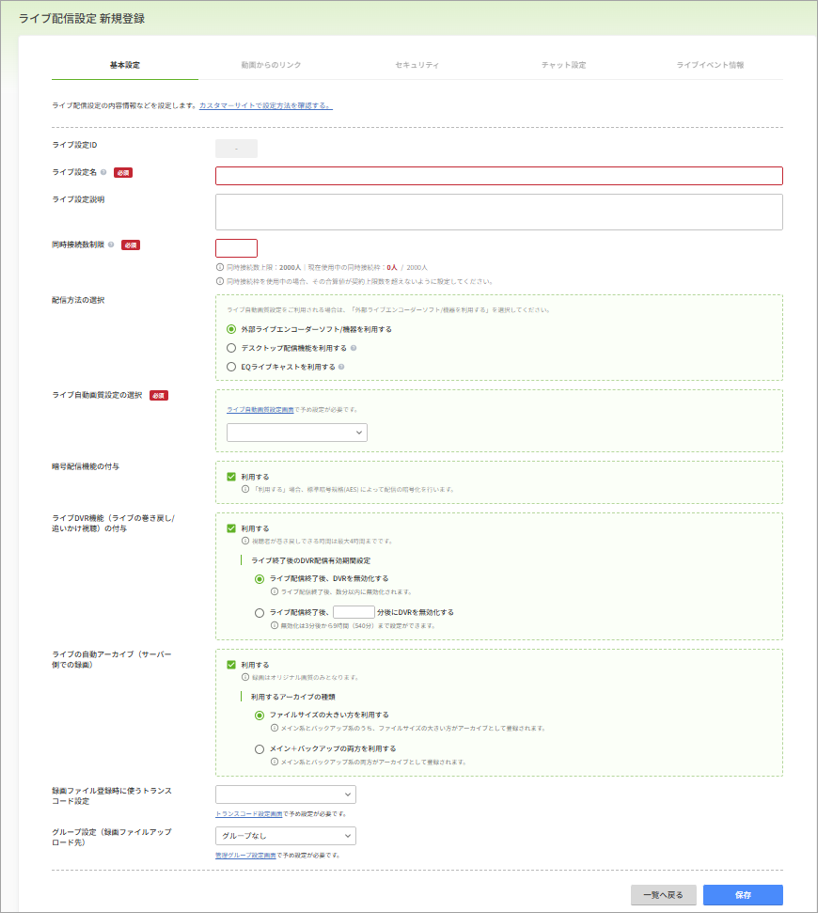The image size is (818, 913).
Task: Open the セキュリティ tab
Action: [417, 65]
